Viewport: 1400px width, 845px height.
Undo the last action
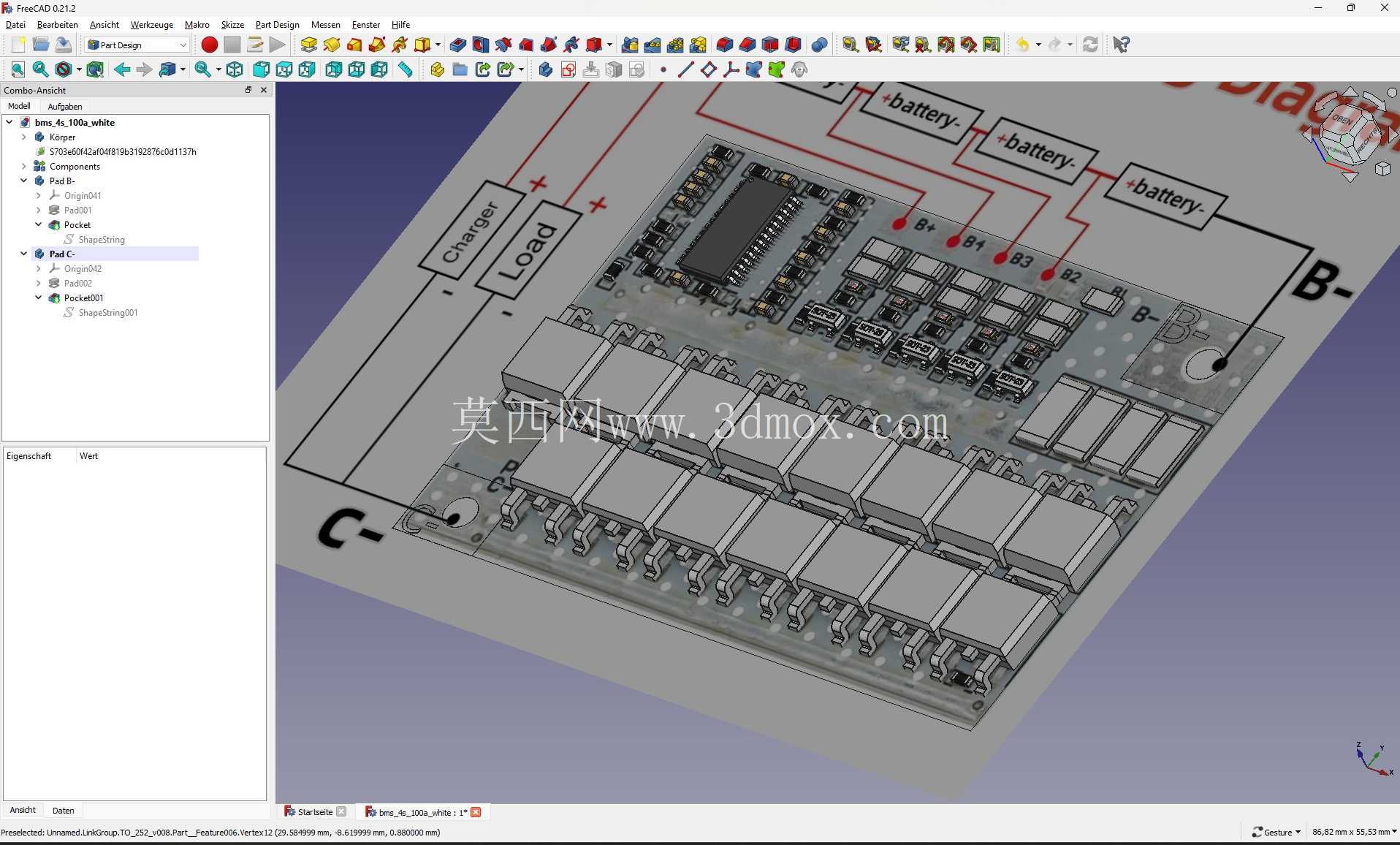pos(1022,45)
